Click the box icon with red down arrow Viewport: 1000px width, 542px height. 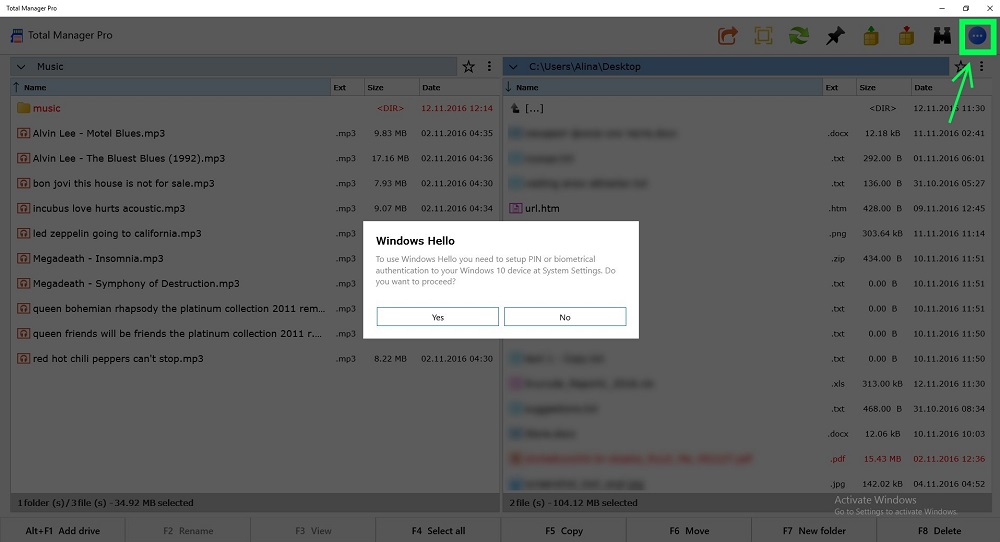(x=906, y=36)
